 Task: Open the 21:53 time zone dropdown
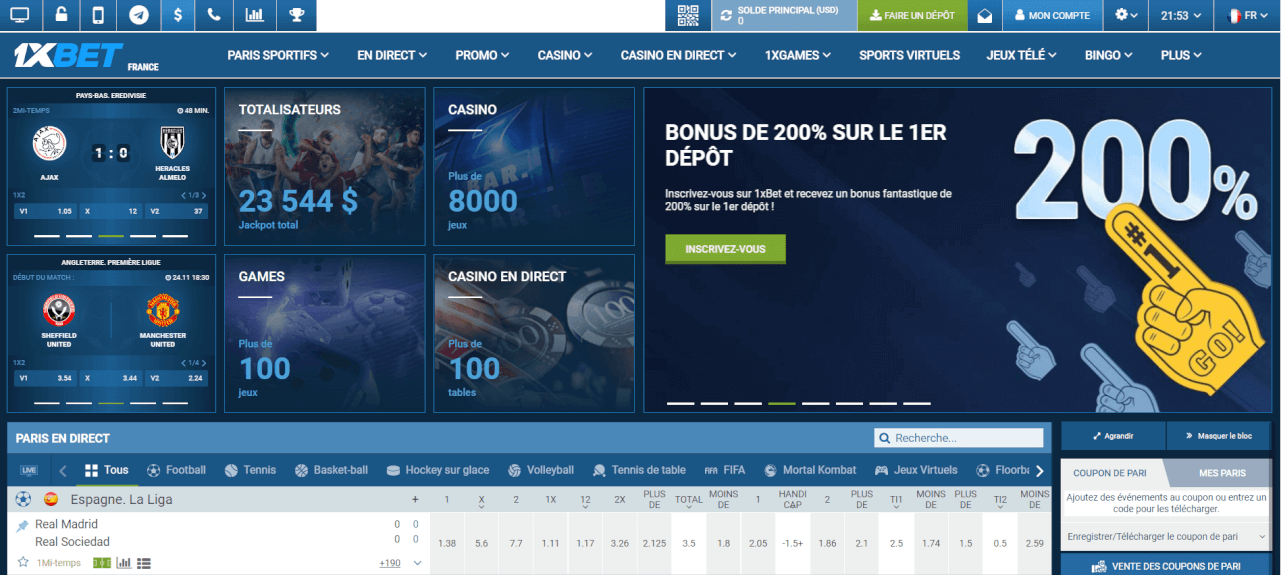click(x=1180, y=15)
